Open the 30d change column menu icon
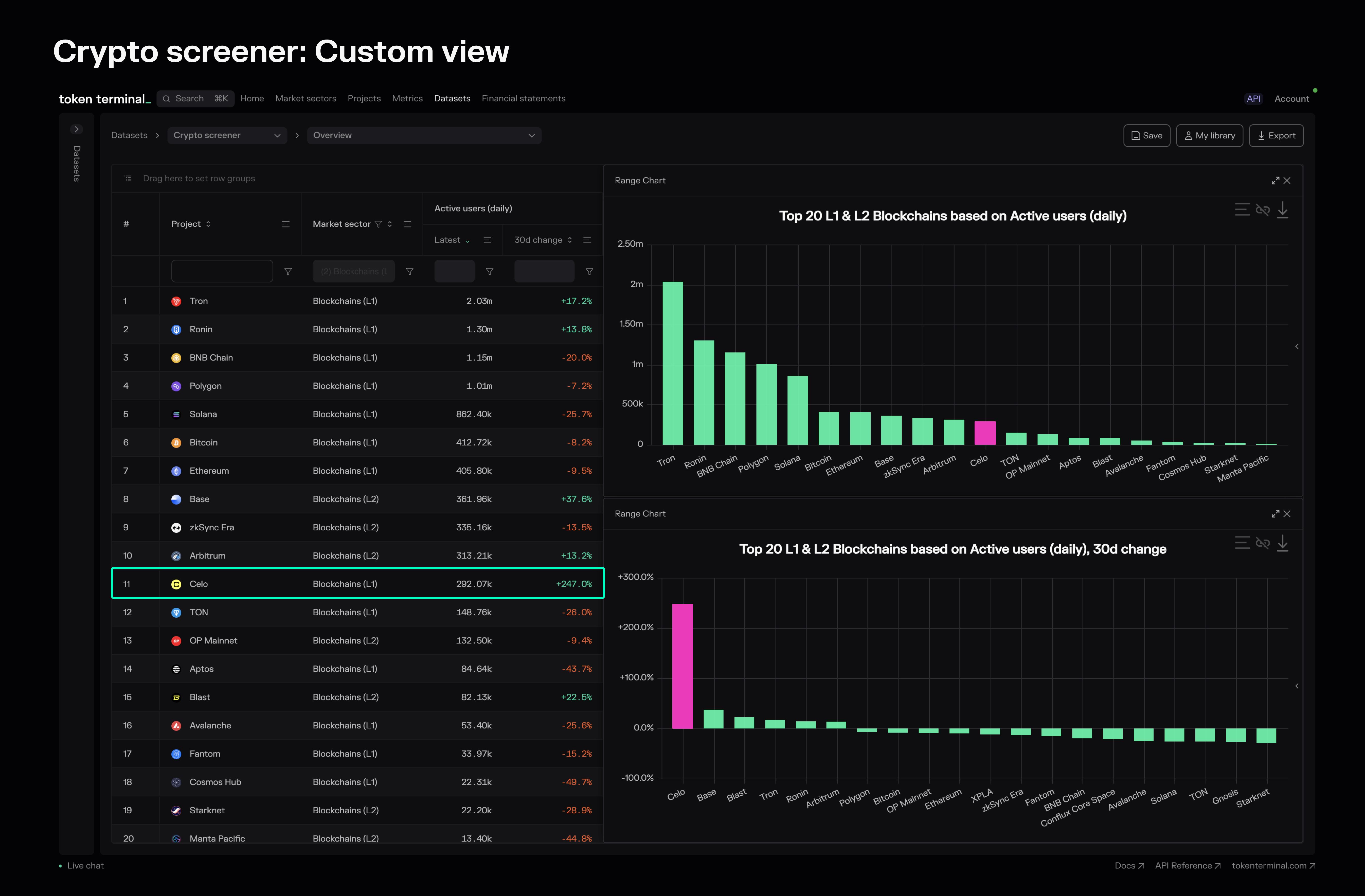 click(587, 240)
